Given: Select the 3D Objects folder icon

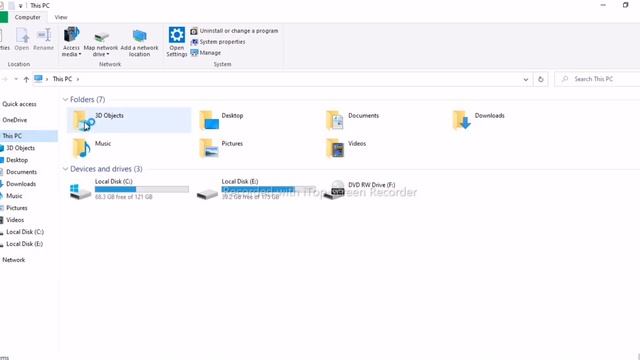Looking at the screenshot, I should coord(83,120).
